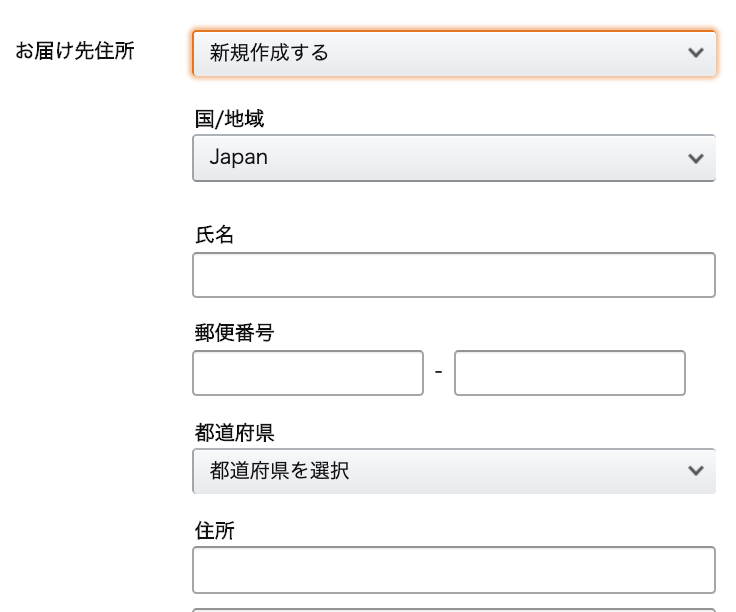Click the 新規作成する selected option text
The image size is (736, 612).
[269, 53]
